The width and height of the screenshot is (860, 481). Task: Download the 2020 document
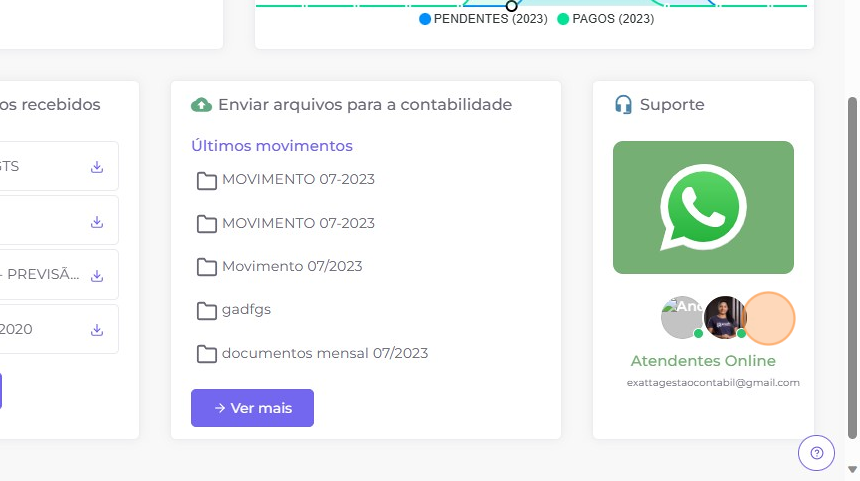pyautogui.click(x=97, y=330)
